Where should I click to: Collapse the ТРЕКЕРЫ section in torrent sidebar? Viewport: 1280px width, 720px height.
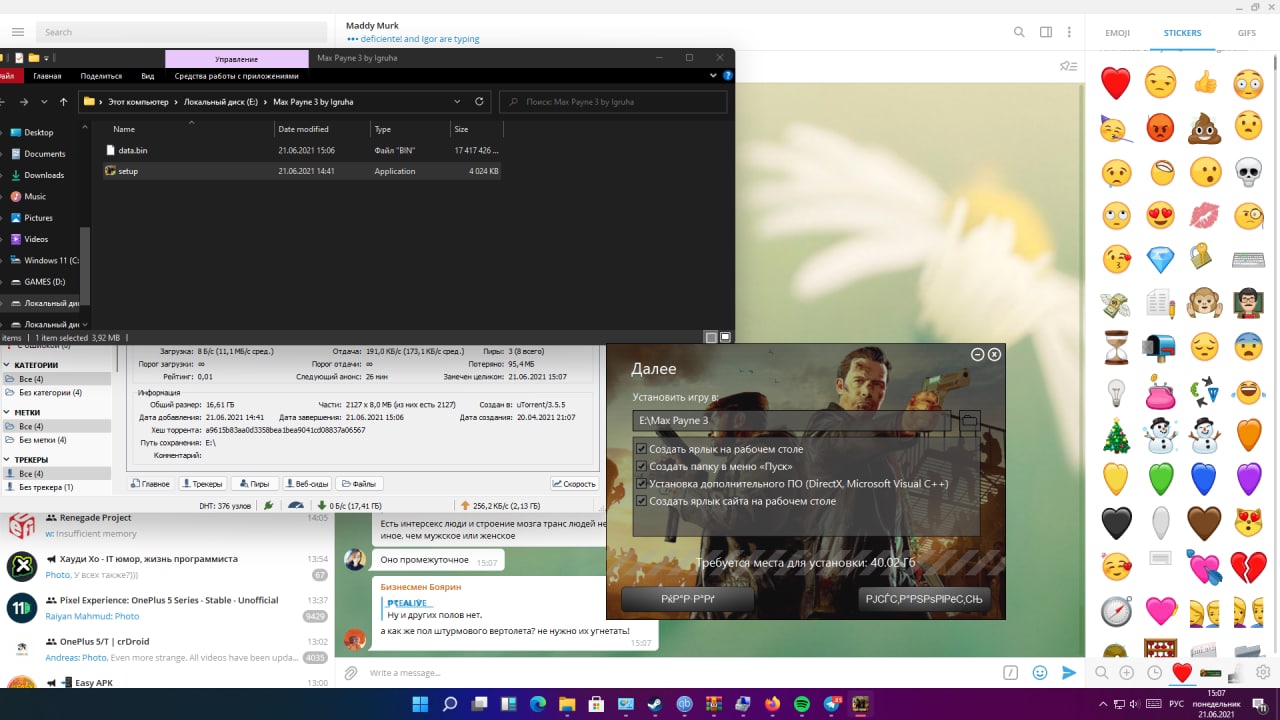[x=7, y=460]
